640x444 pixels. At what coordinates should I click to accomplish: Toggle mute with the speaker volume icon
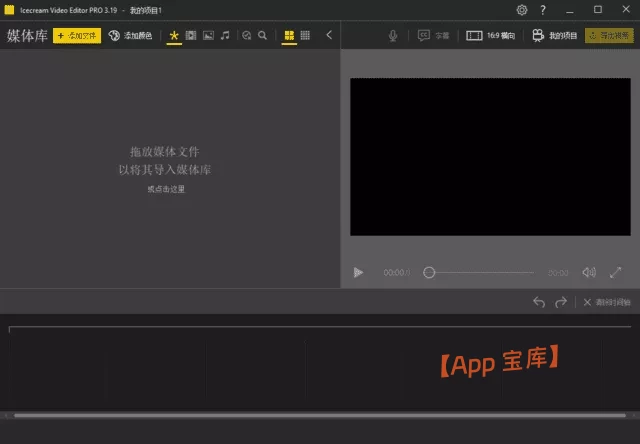pyautogui.click(x=589, y=272)
